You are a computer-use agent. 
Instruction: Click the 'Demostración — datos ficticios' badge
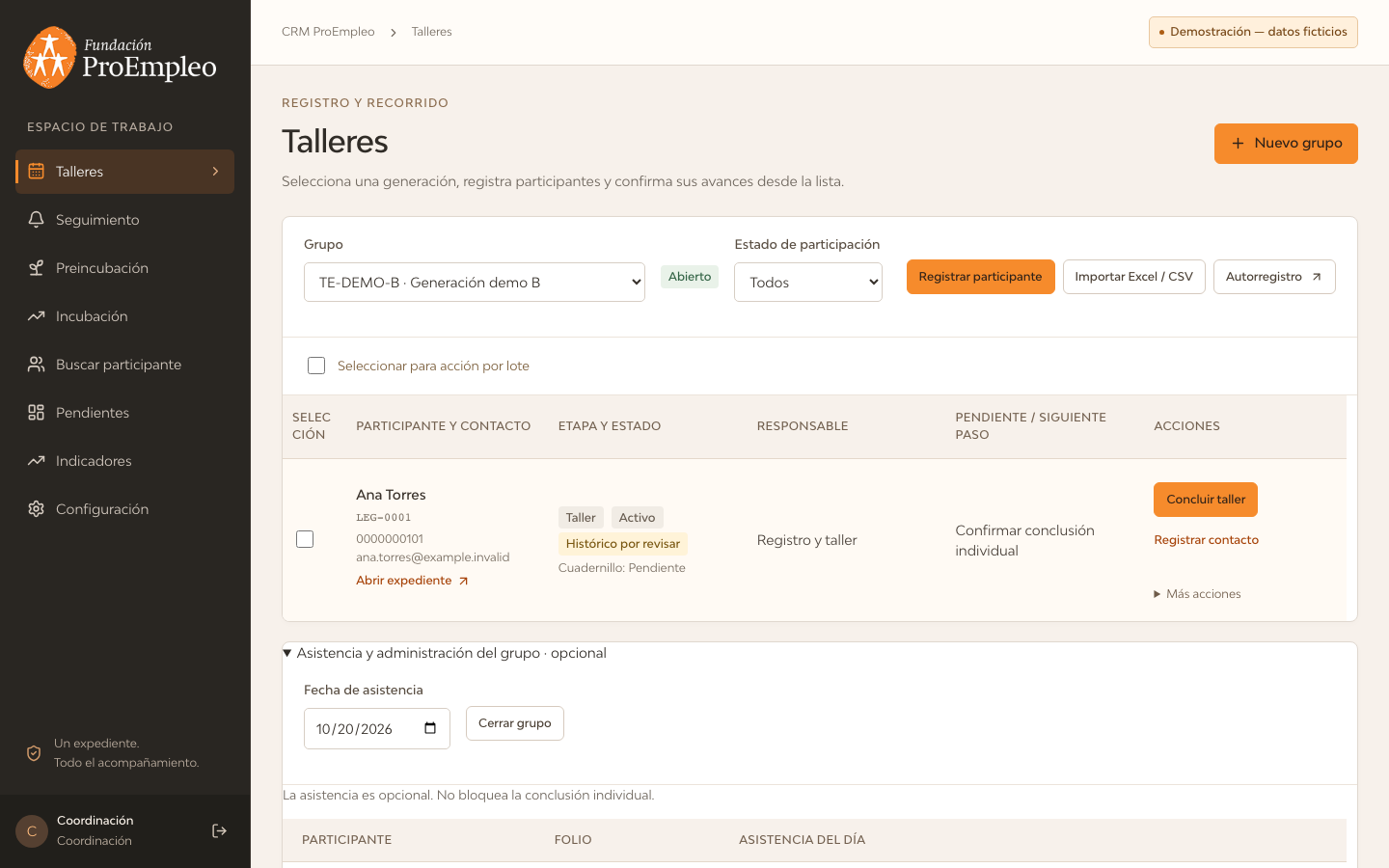click(1253, 32)
